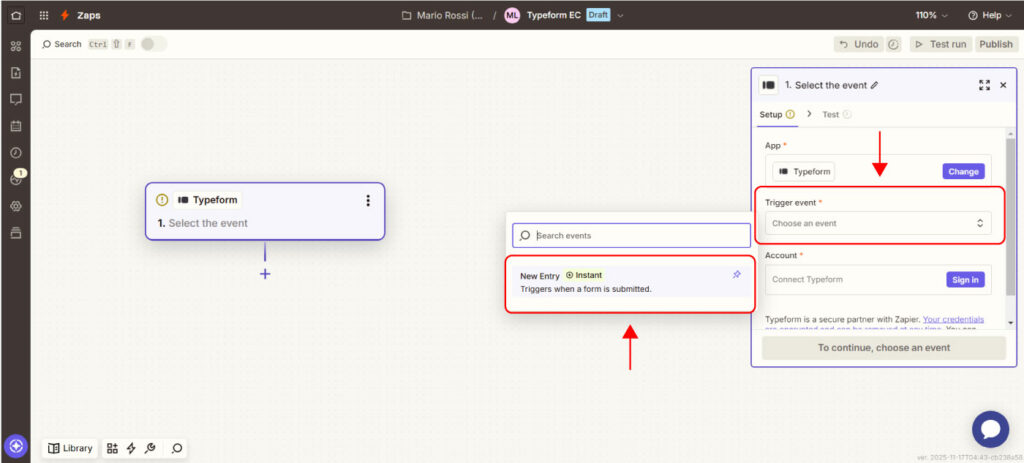Click the Change app button
The width and height of the screenshot is (1024, 463).
[x=963, y=171]
